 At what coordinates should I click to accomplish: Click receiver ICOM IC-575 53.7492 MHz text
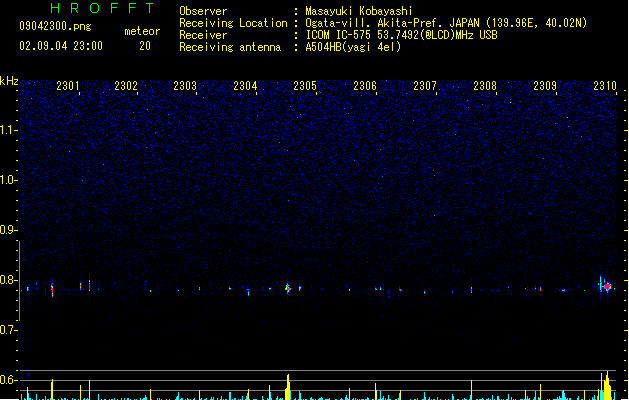(x=401, y=35)
